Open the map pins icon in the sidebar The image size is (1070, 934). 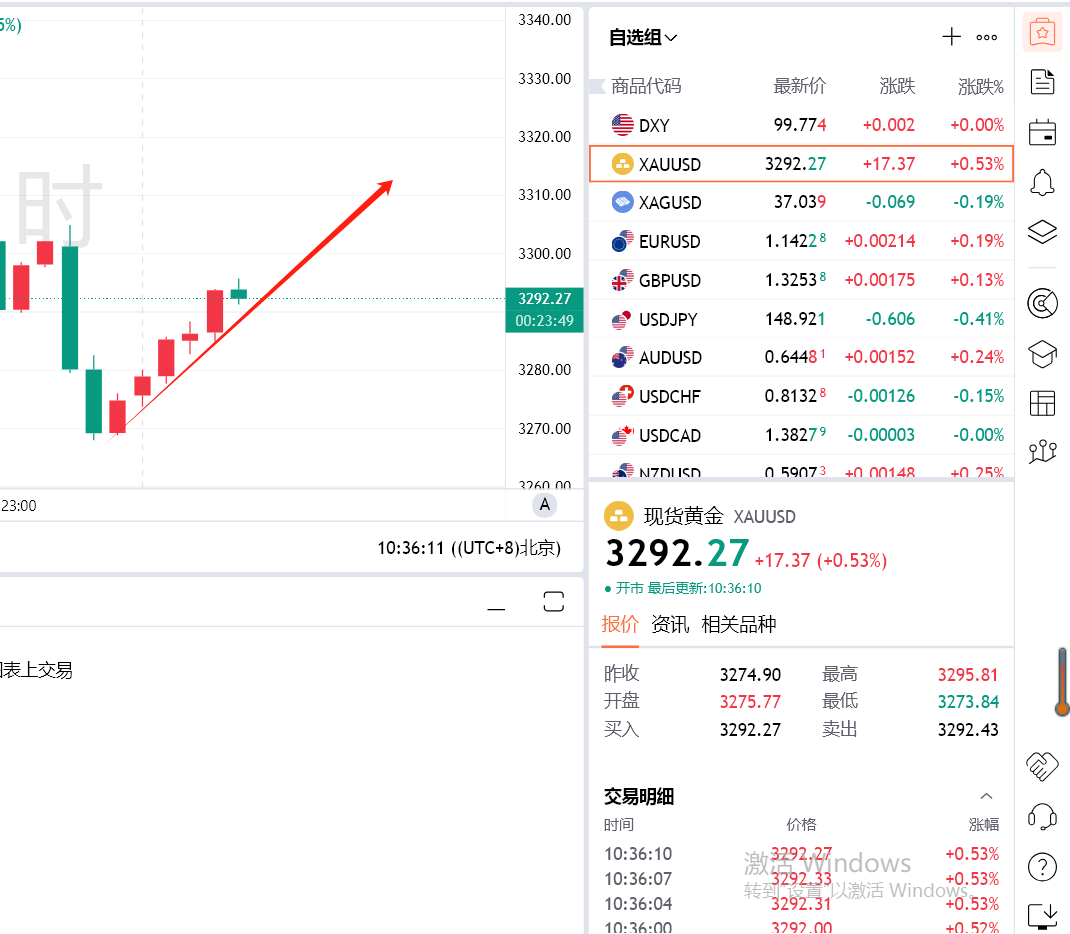pyautogui.click(x=1042, y=452)
